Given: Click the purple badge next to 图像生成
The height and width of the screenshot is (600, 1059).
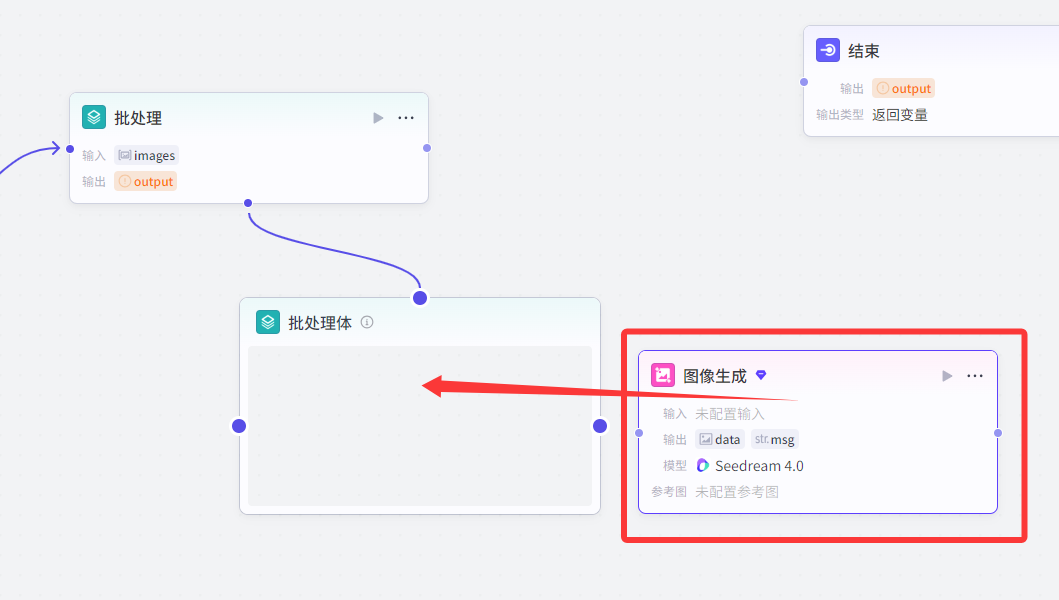Looking at the screenshot, I should [x=761, y=375].
